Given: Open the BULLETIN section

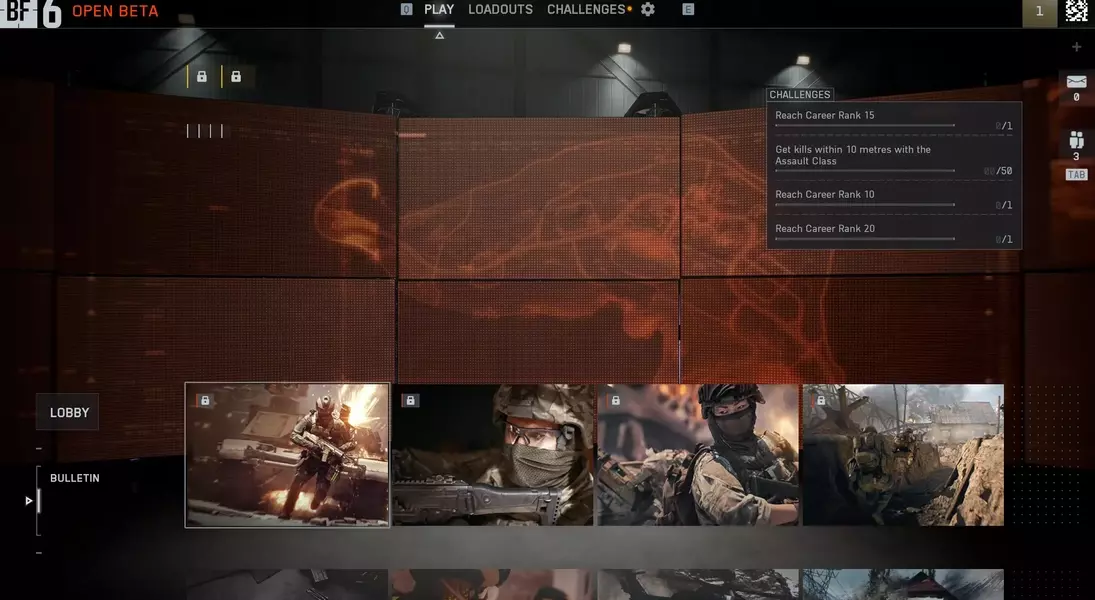Looking at the screenshot, I should pos(75,478).
